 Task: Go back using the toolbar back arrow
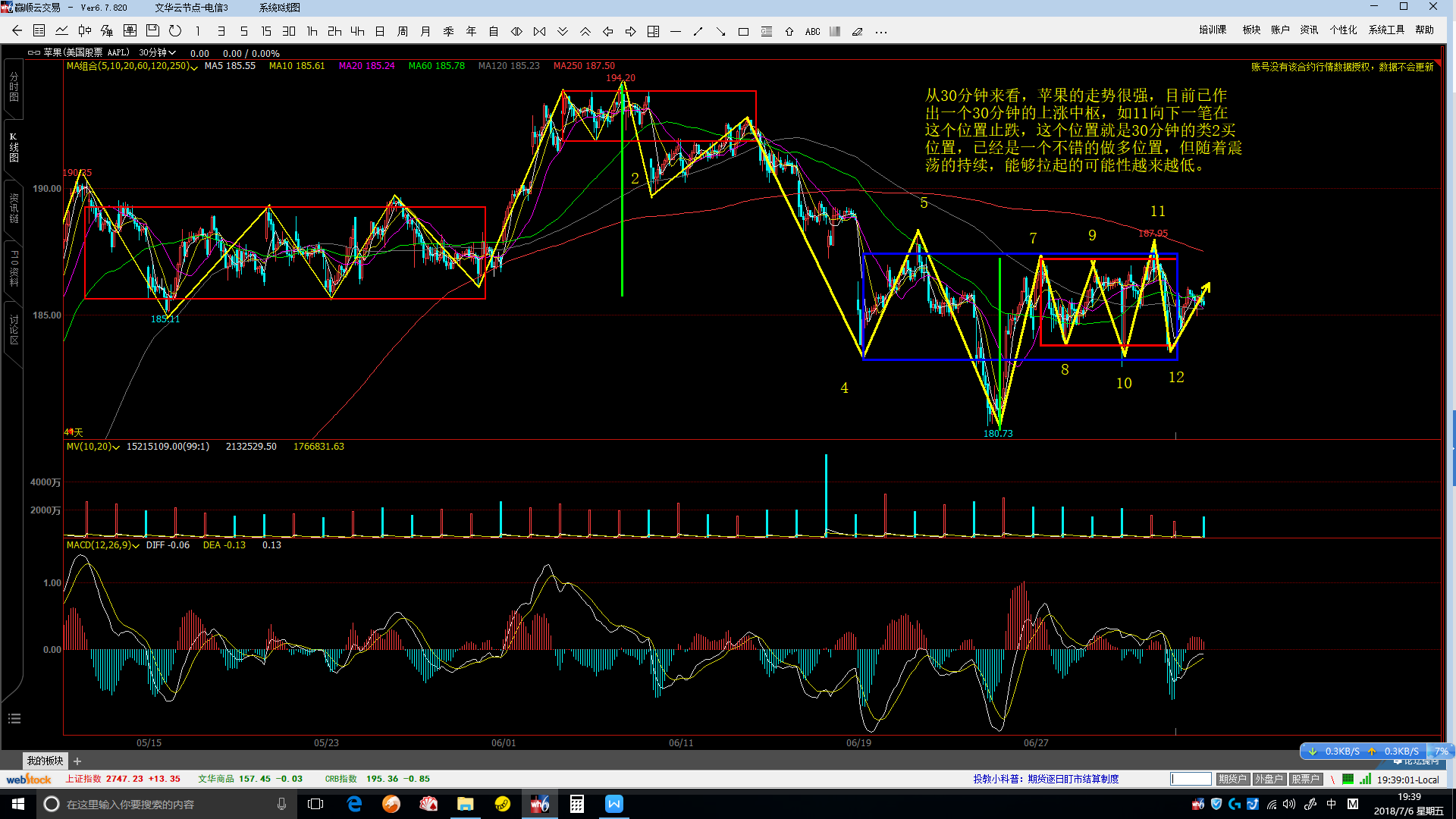[17, 31]
